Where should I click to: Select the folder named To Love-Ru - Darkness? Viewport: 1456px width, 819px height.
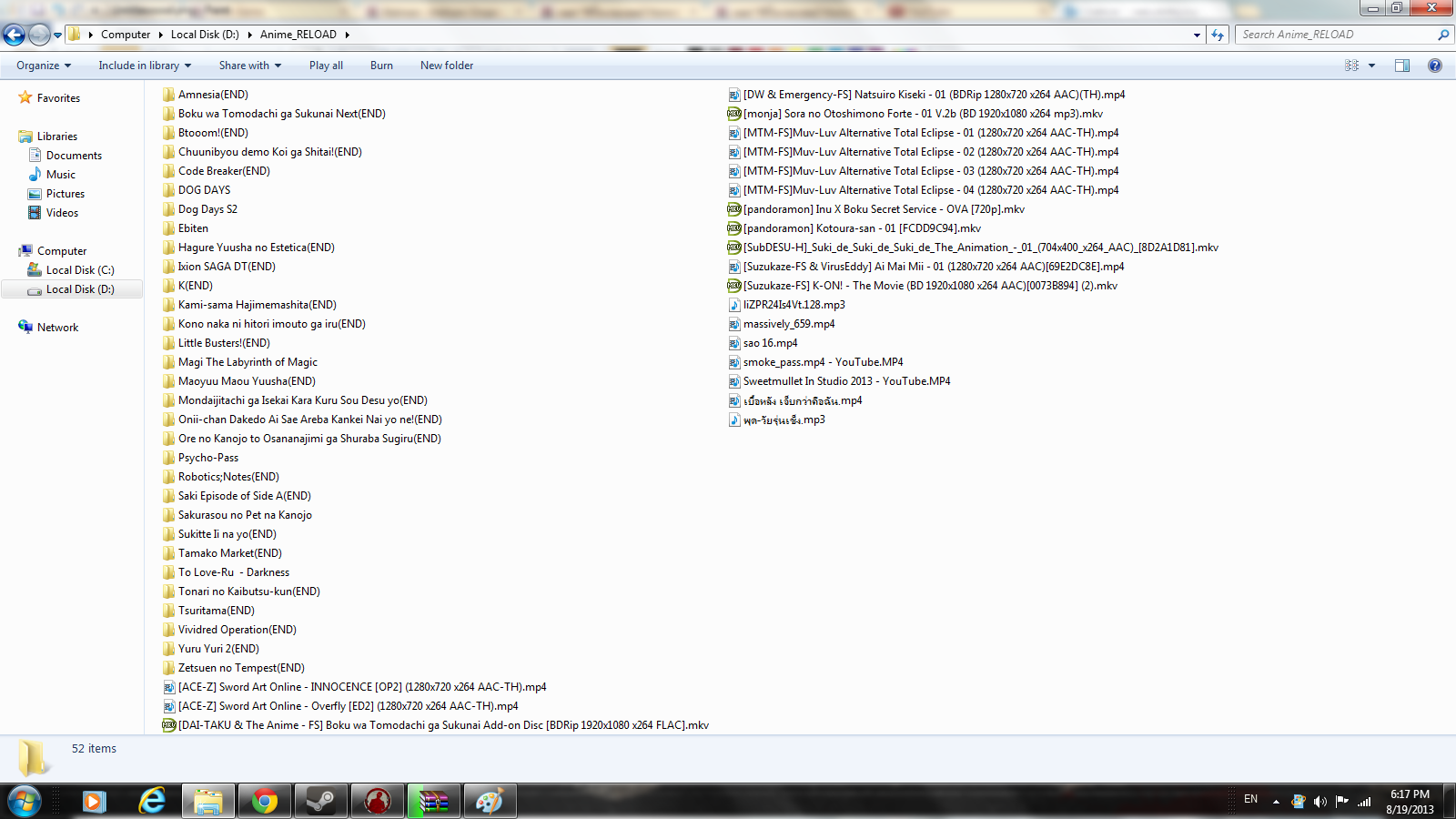234,572
